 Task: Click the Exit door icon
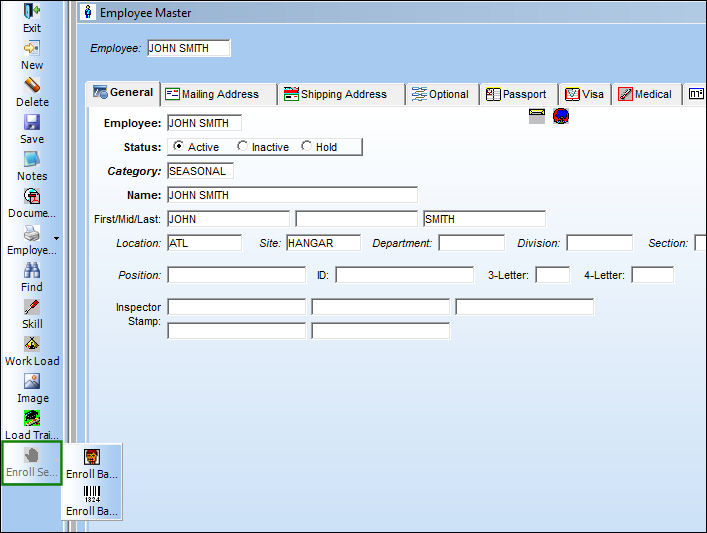tap(32, 11)
